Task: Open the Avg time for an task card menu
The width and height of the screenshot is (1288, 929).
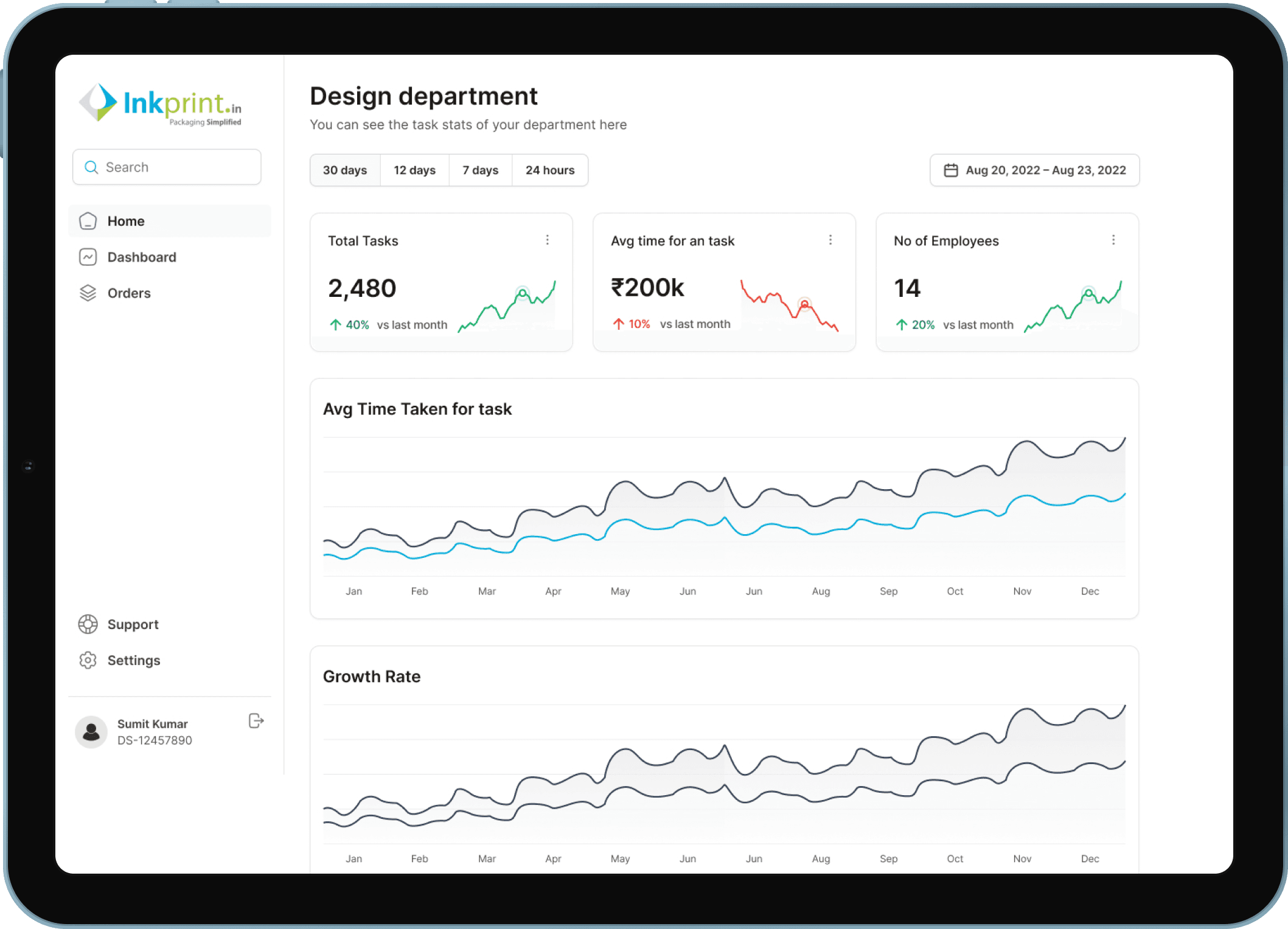Action: 830,240
